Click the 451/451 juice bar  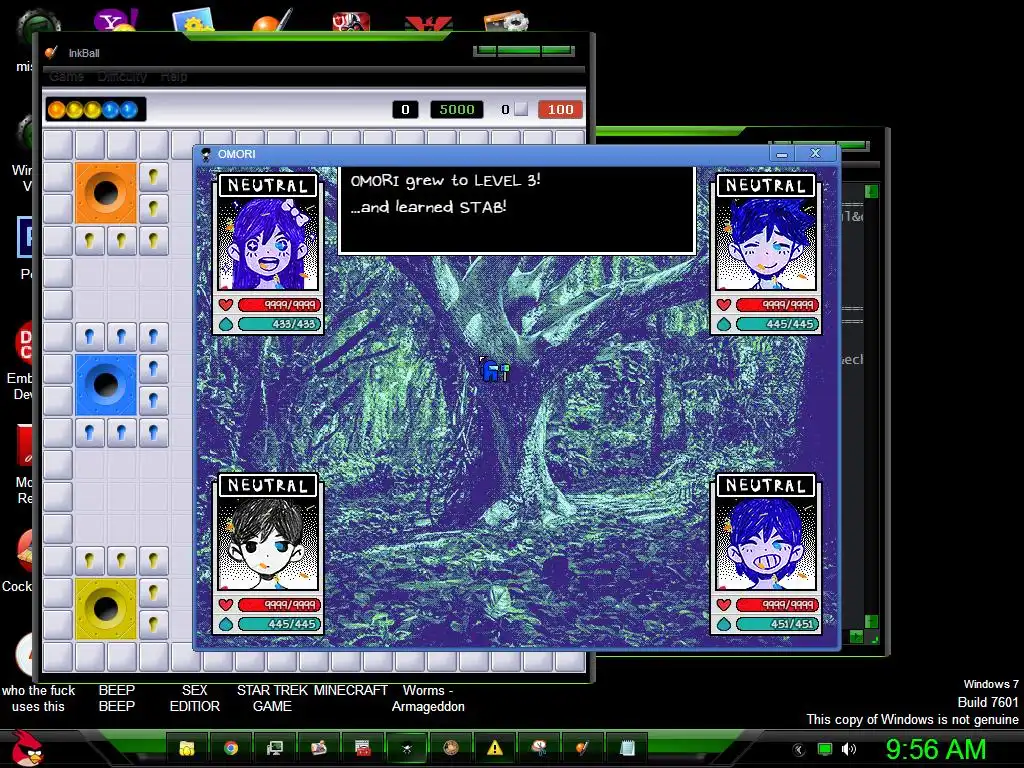777,624
